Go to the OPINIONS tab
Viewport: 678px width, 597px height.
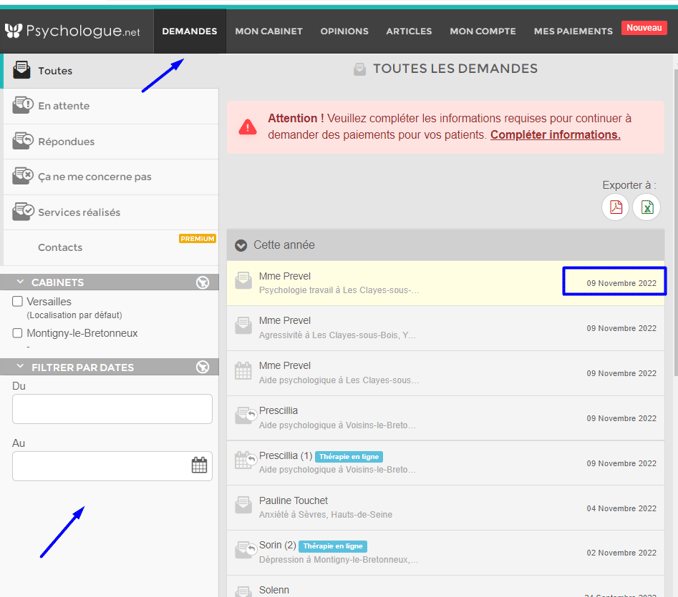point(344,31)
